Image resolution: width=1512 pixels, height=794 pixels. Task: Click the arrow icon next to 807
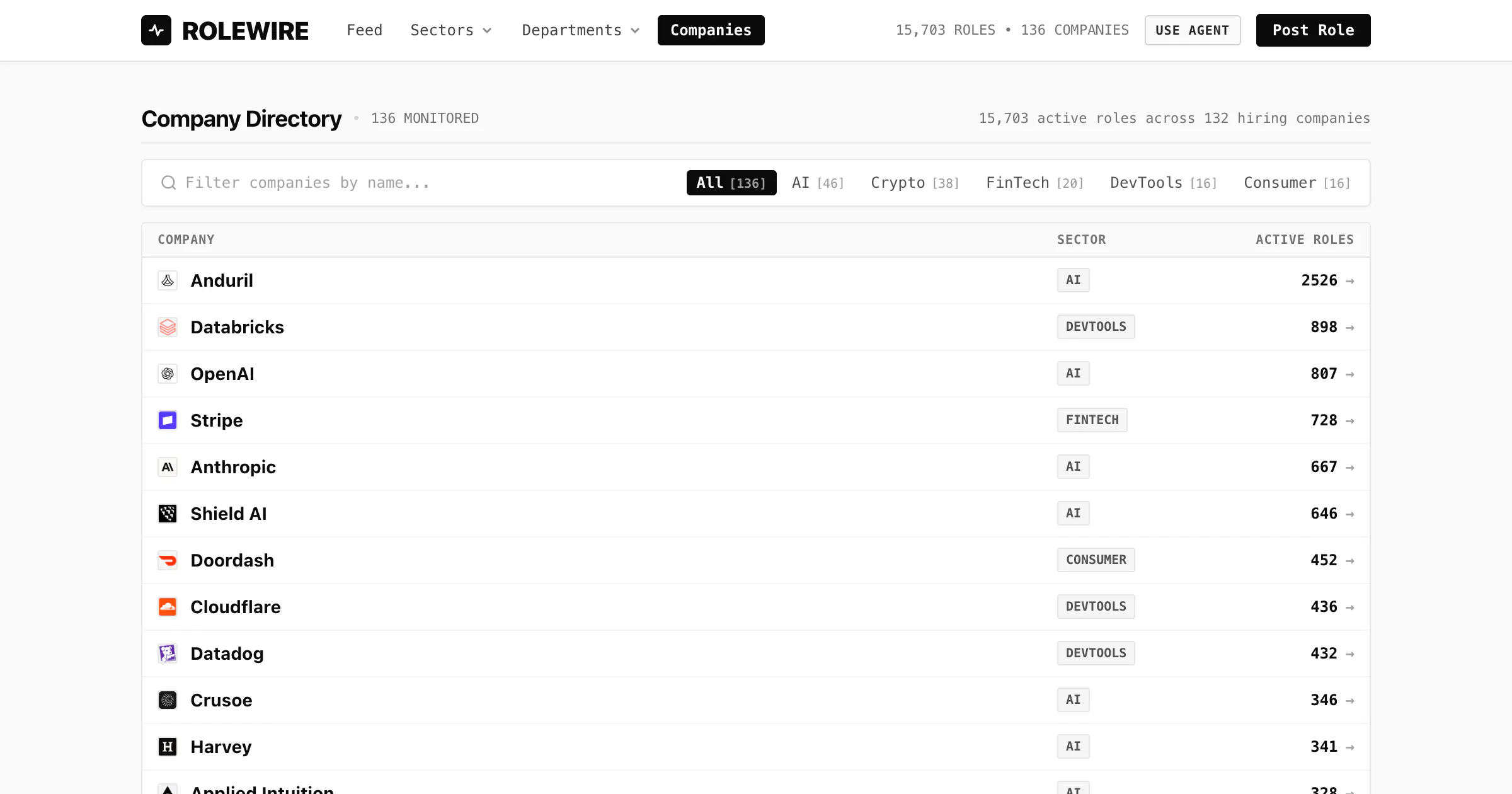click(1349, 374)
